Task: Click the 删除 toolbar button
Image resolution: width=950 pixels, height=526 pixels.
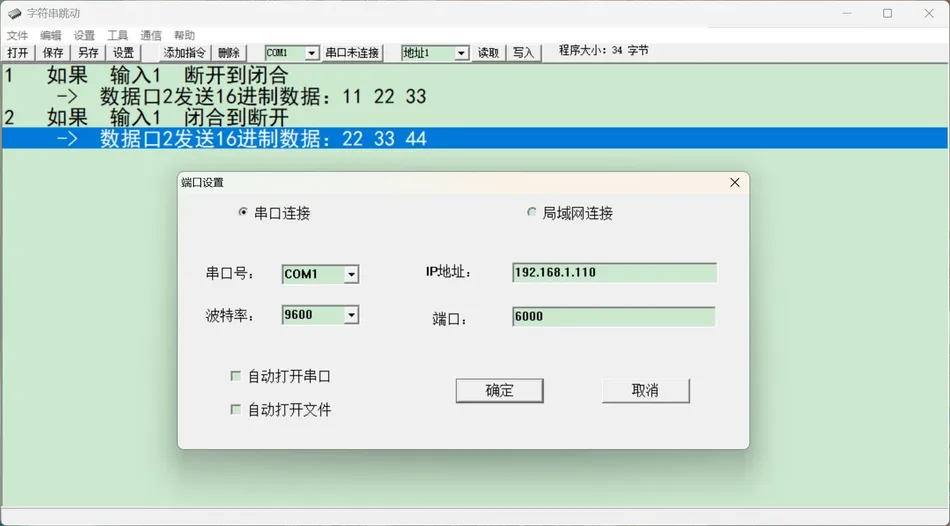Action: coord(229,53)
